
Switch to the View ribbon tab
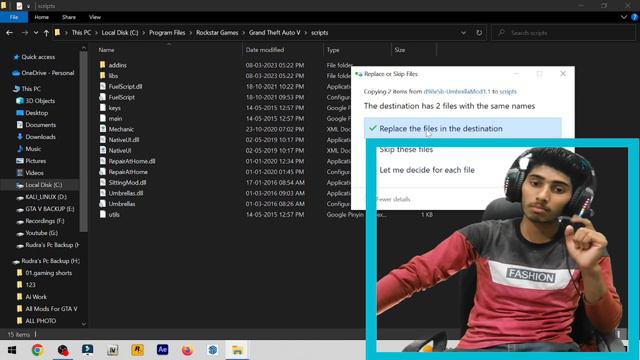(95, 17)
